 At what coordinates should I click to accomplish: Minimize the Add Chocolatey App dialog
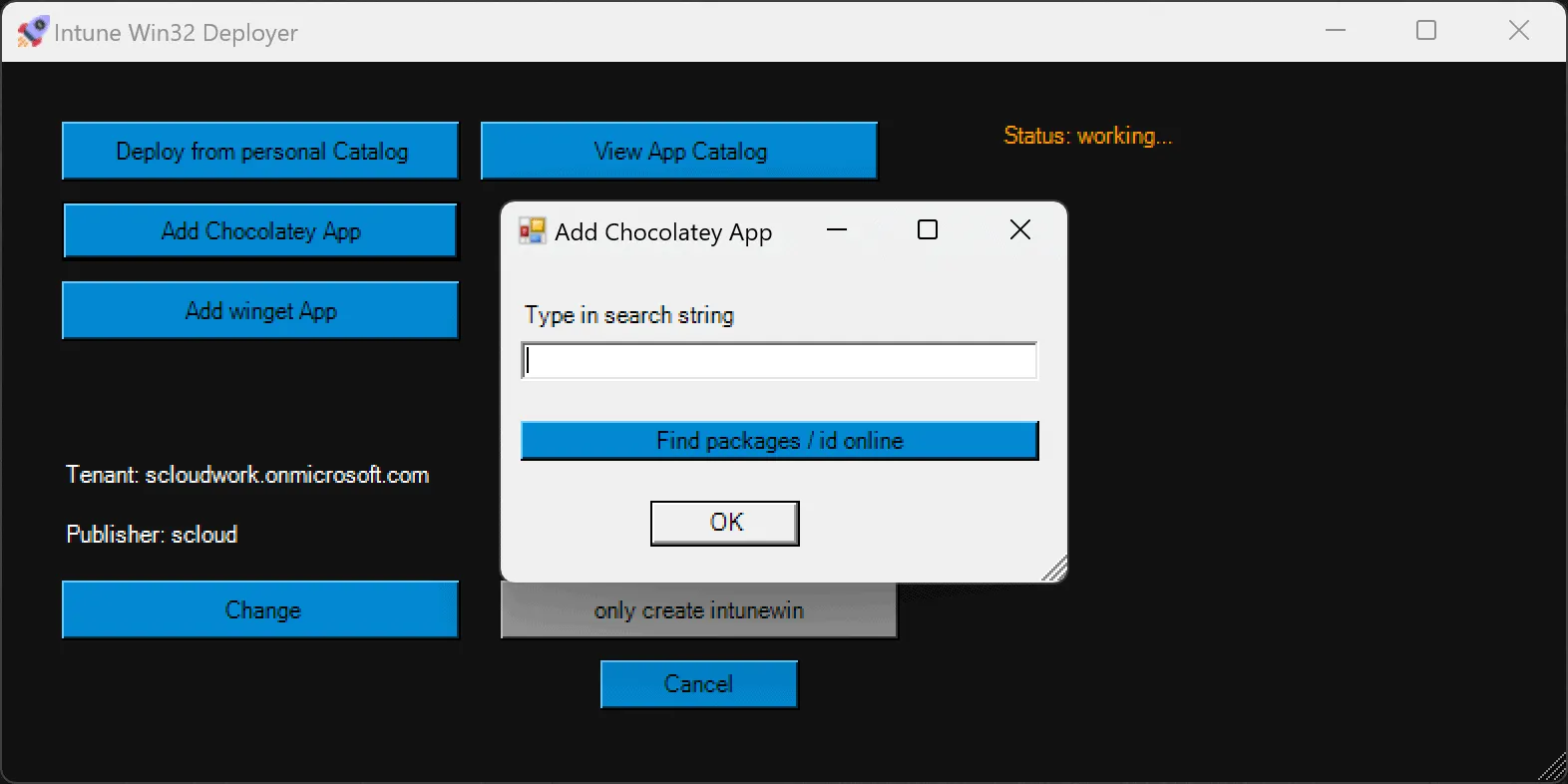coord(837,230)
